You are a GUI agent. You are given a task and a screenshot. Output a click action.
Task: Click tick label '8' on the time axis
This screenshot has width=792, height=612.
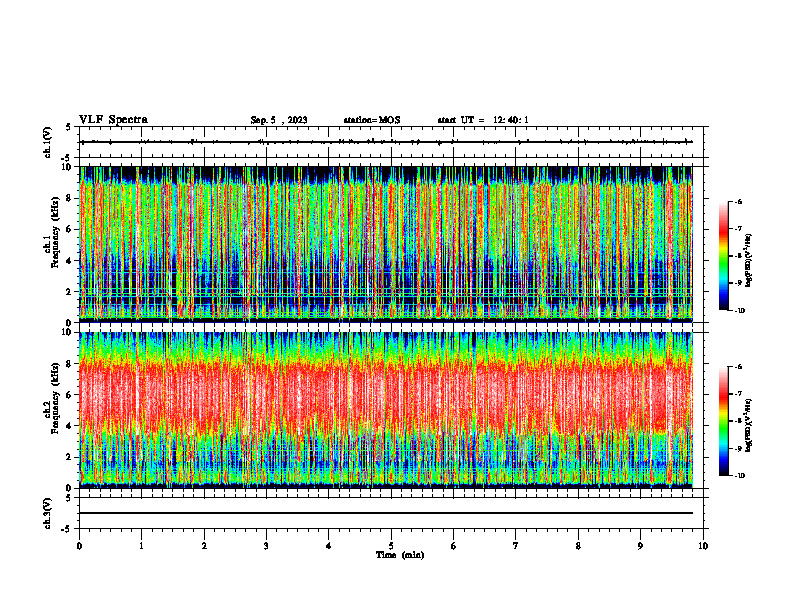tap(578, 546)
